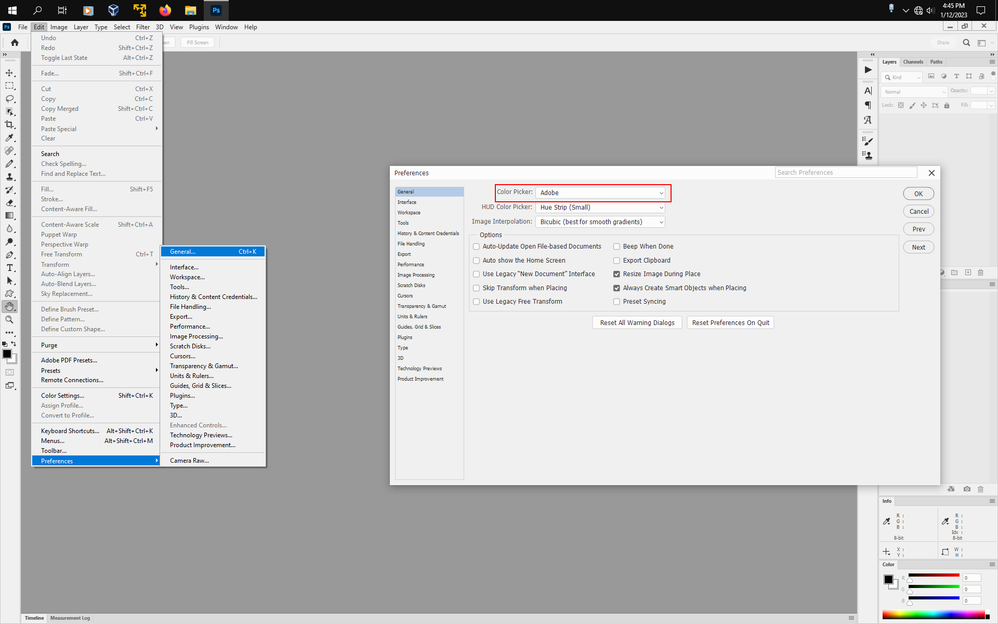Select the Move tool

10,73
